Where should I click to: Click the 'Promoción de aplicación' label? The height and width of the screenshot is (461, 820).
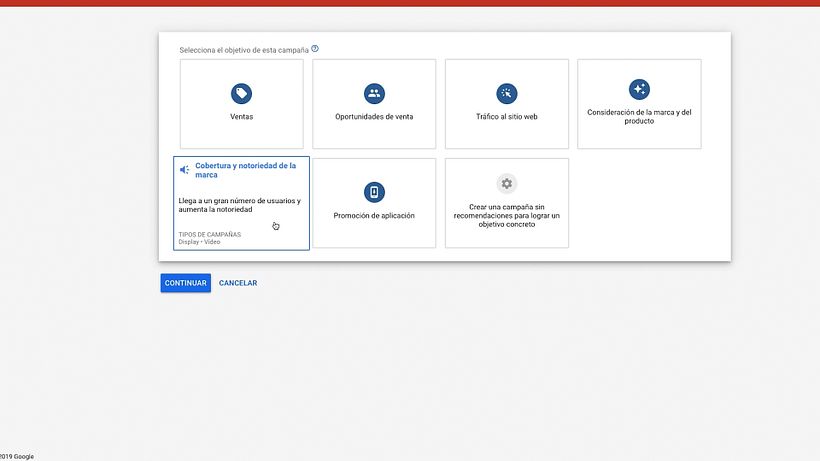(374, 215)
